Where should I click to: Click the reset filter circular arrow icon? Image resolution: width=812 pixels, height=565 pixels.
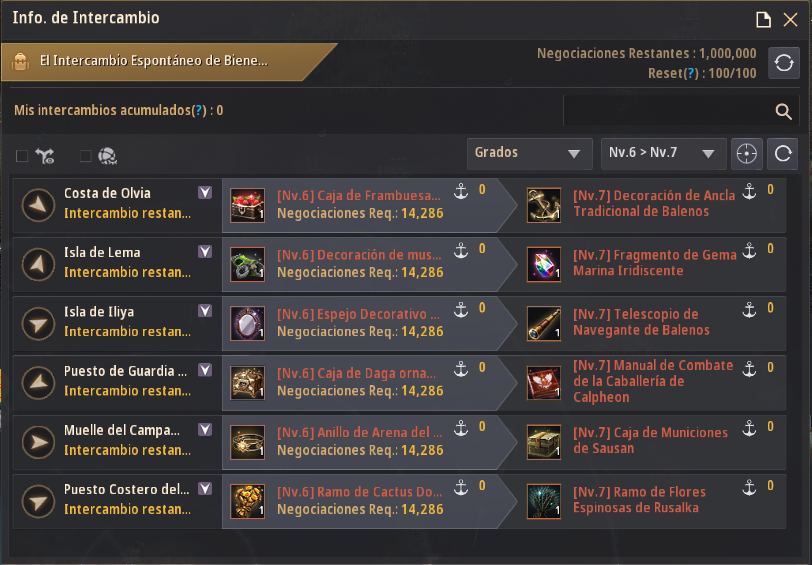(782, 154)
